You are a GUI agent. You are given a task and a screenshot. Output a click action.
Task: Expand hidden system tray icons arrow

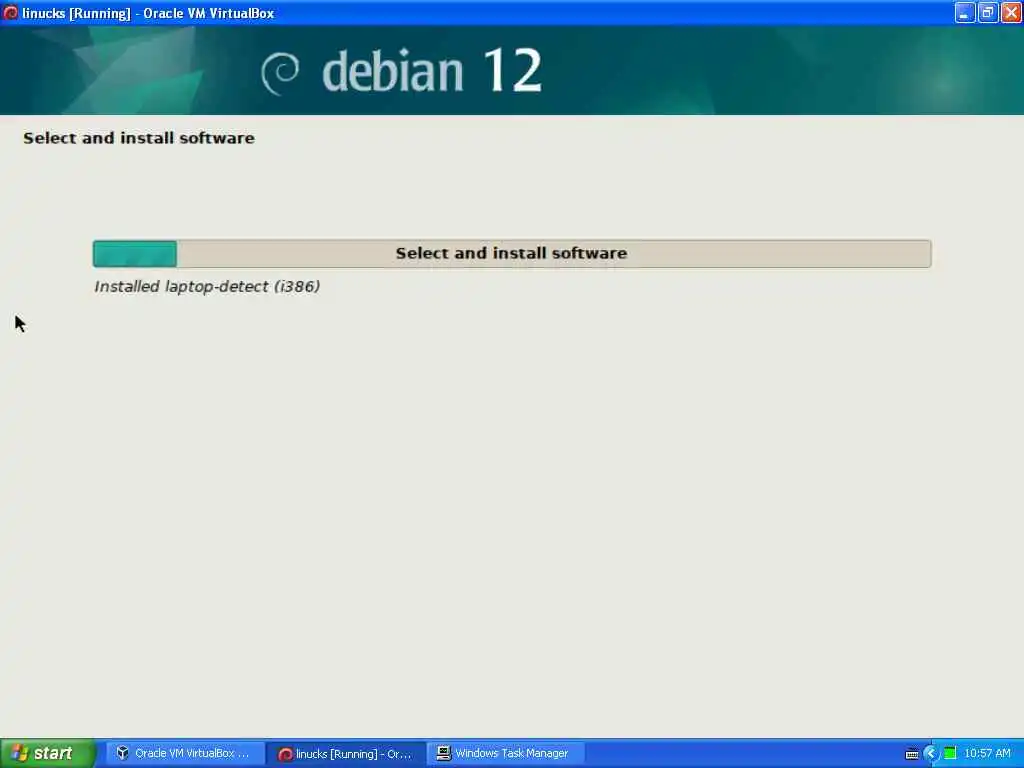931,754
